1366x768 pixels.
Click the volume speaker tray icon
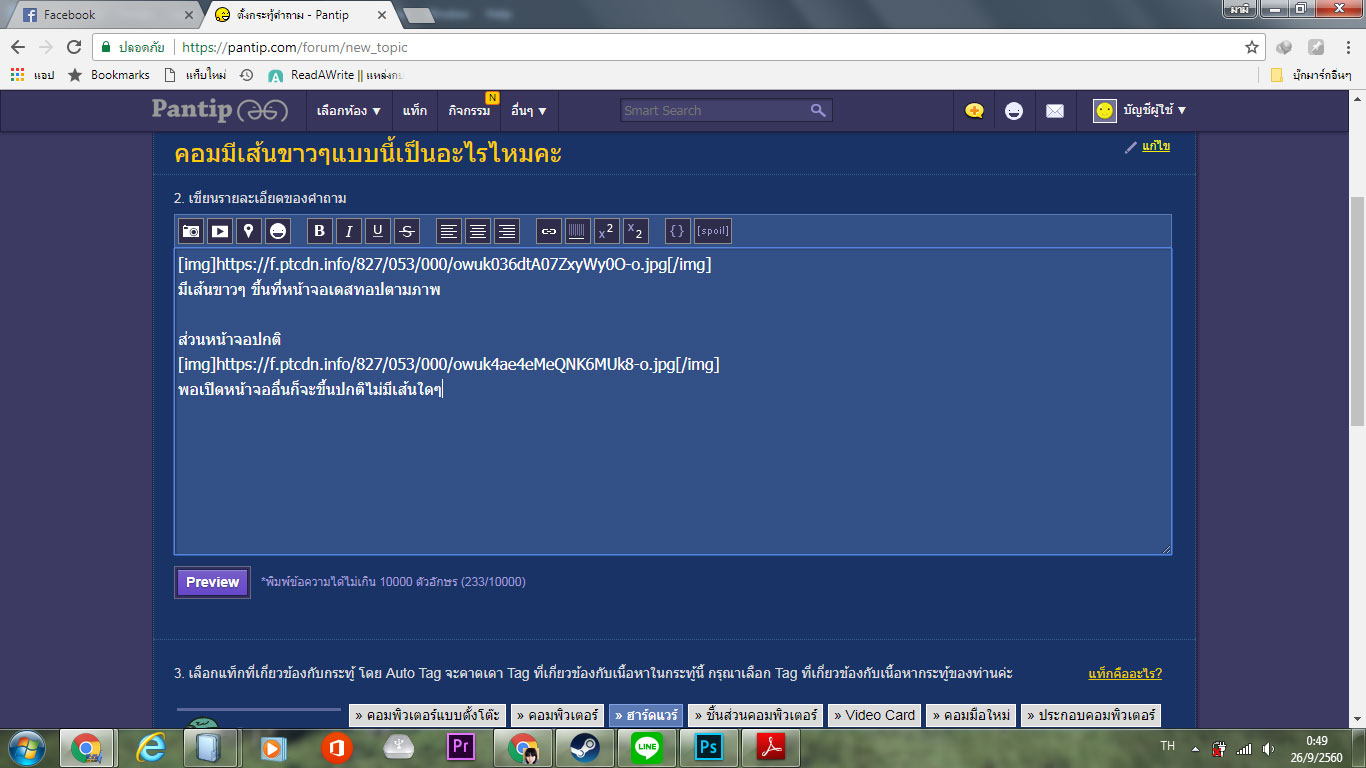pyautogui.click(x=1268, y=748)
